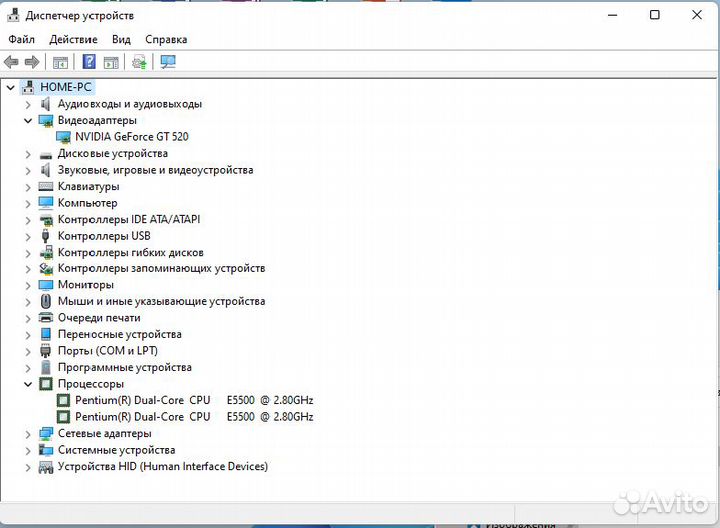Show or hide the action pane icon
720x528 pixels.
[x=111, y=62]
